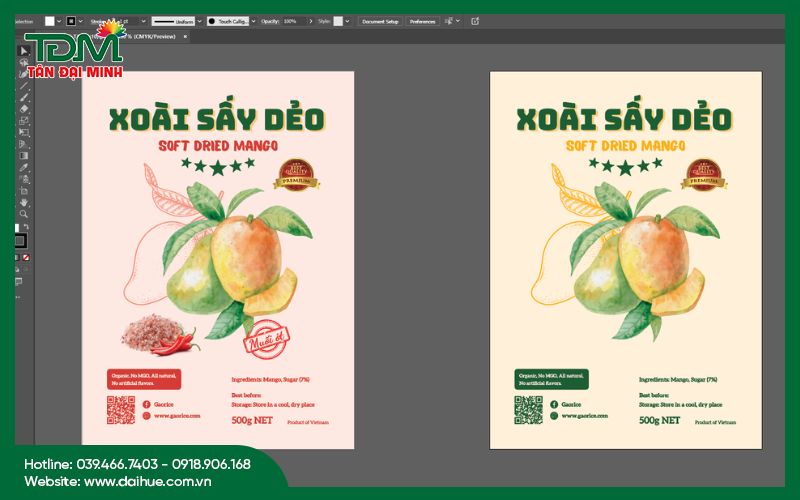Select the Pen tool in the toolbar
Screen dimensions: 800x500
pyautogui.click(x=23, y=74)
